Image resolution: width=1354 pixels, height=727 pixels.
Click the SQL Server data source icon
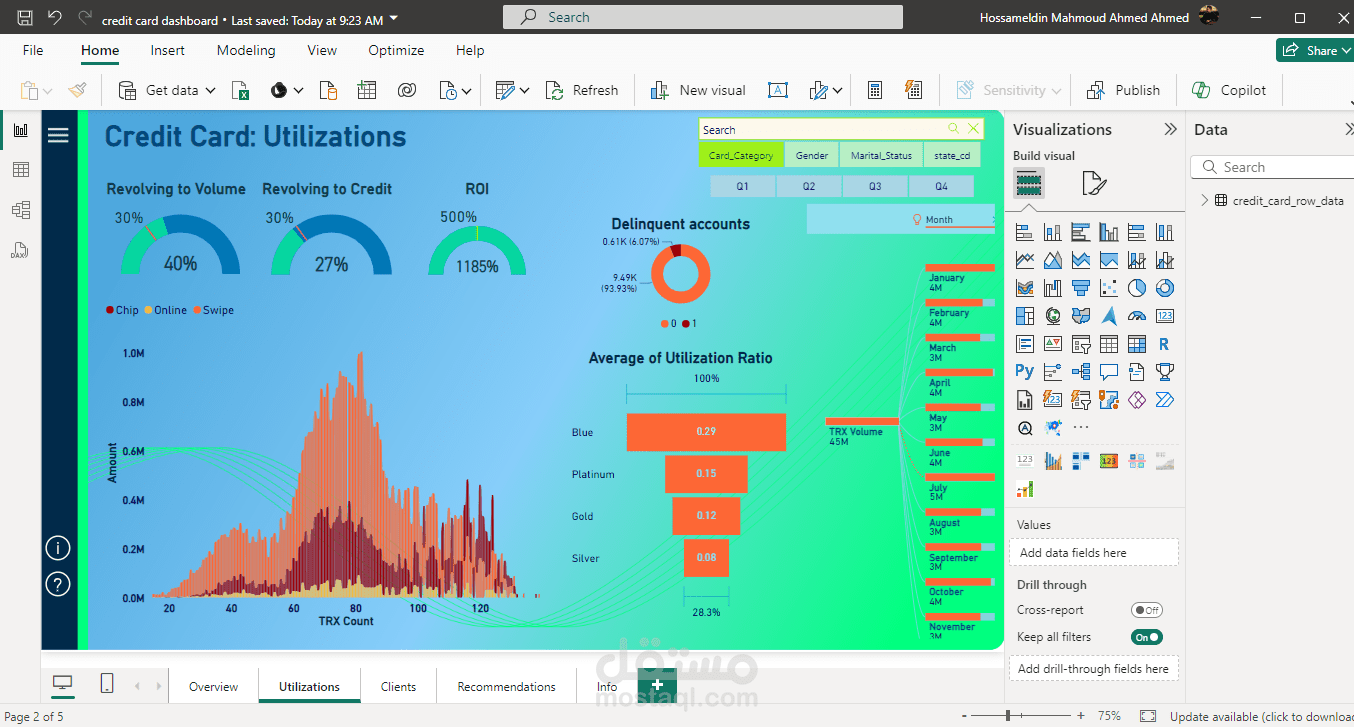329,90
